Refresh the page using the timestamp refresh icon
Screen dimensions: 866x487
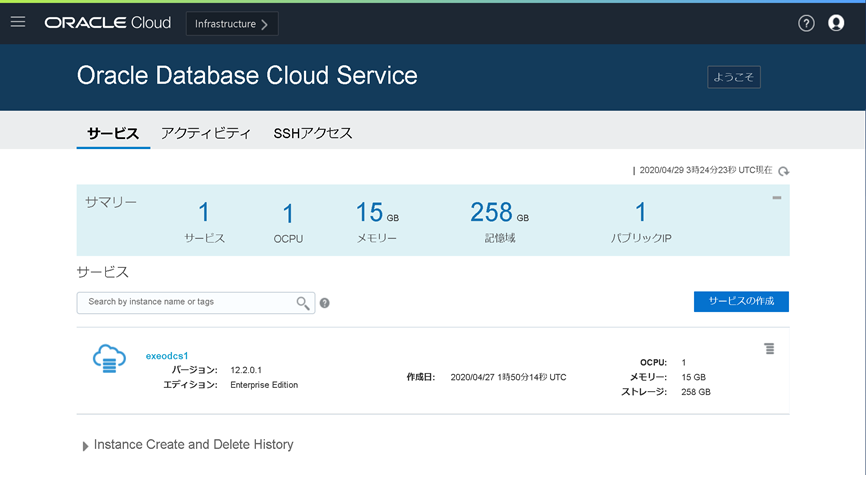783,171
